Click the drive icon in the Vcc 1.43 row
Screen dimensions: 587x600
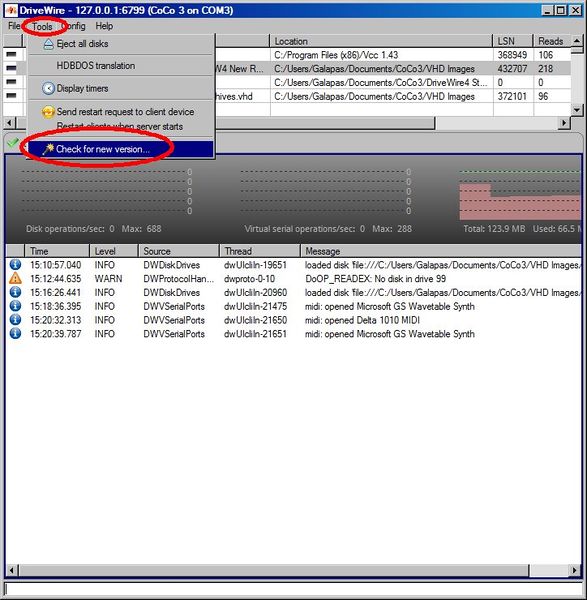point(11,55)
